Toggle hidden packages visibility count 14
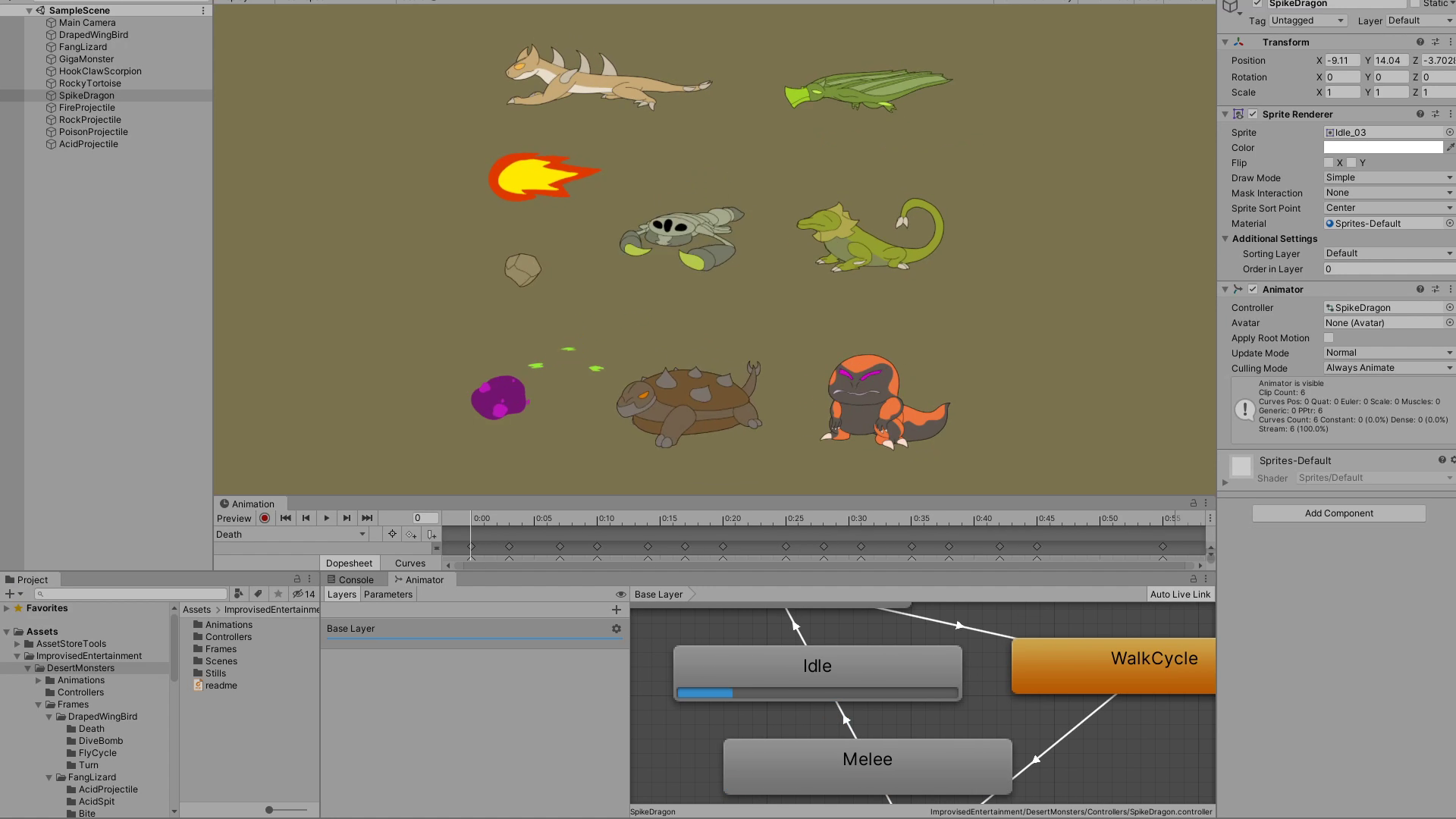 click(304, 595)
